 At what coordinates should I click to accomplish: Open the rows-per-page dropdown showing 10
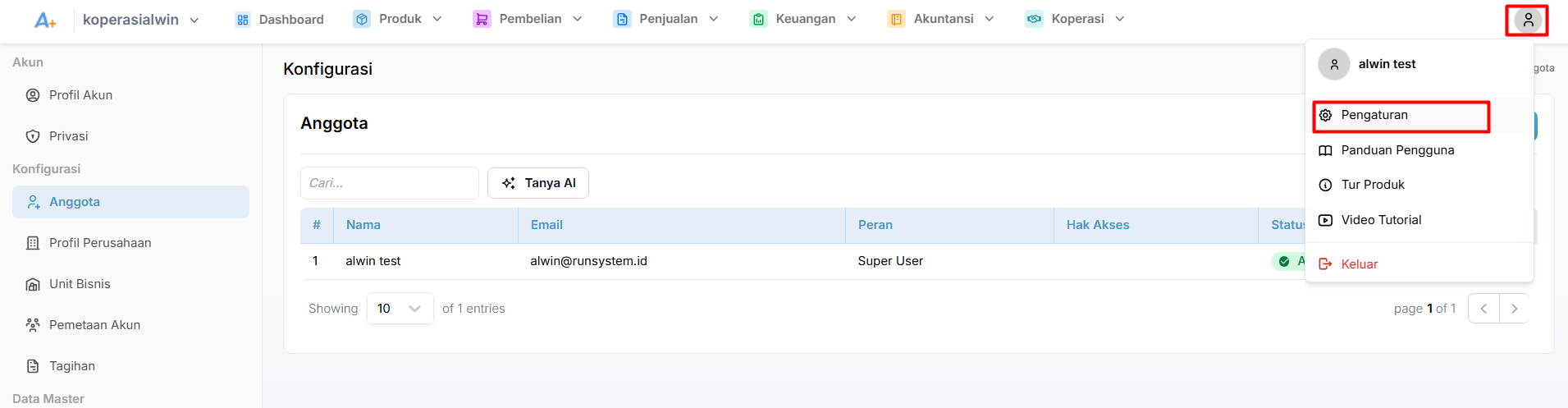400,309
